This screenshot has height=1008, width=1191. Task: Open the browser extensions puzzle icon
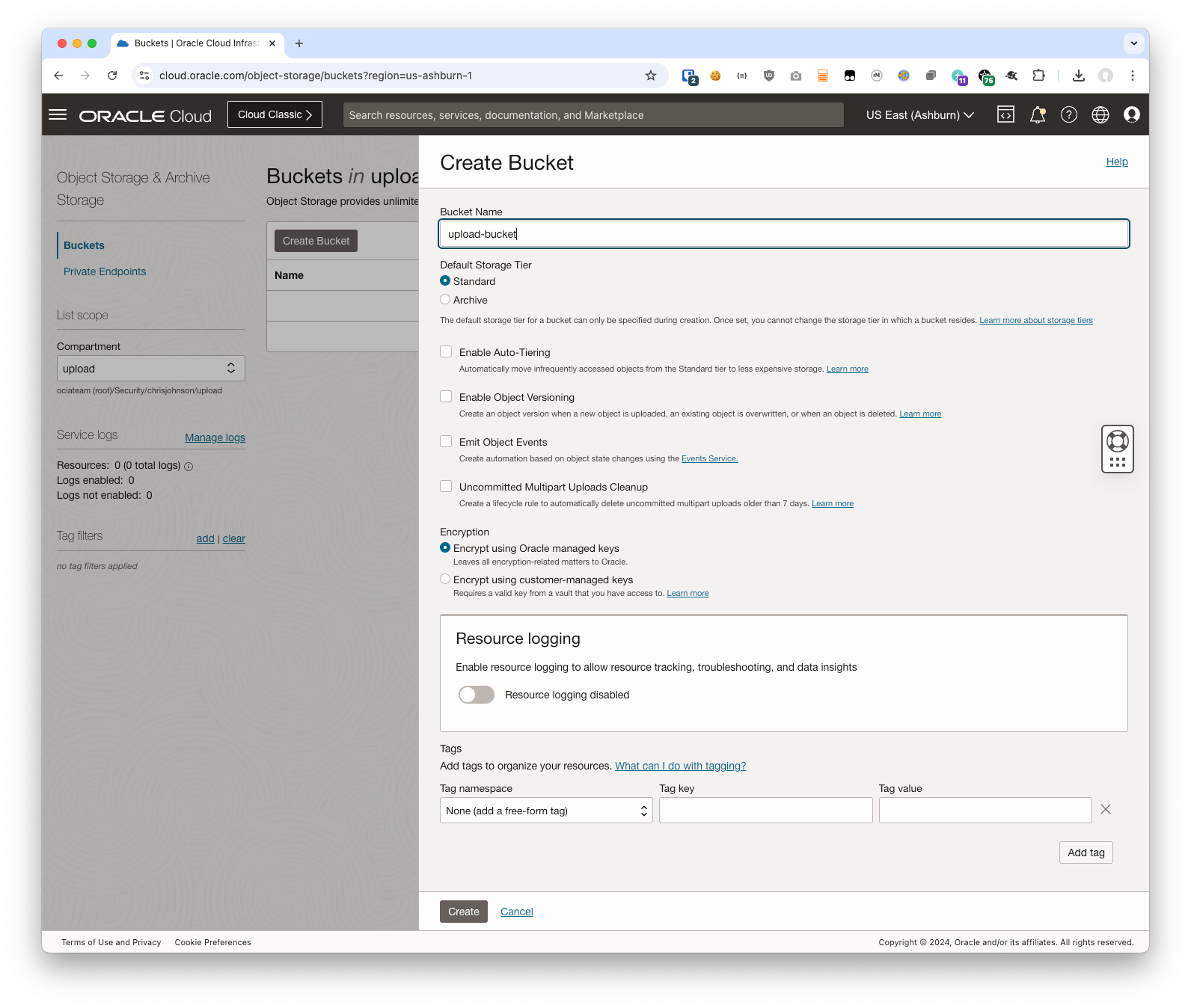pos(1038,76)
